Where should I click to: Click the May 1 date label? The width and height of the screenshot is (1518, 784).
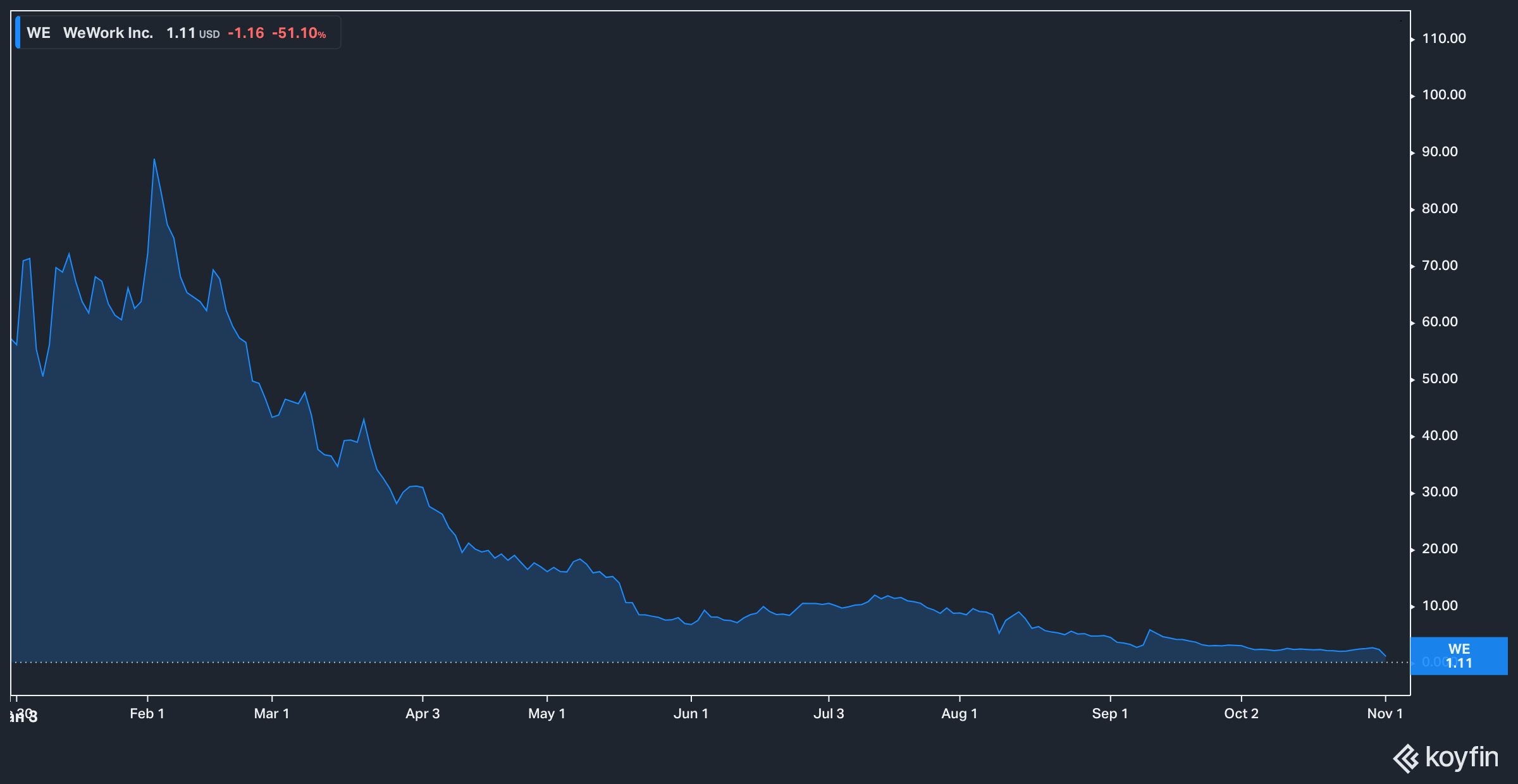click(x=546, y=714)
